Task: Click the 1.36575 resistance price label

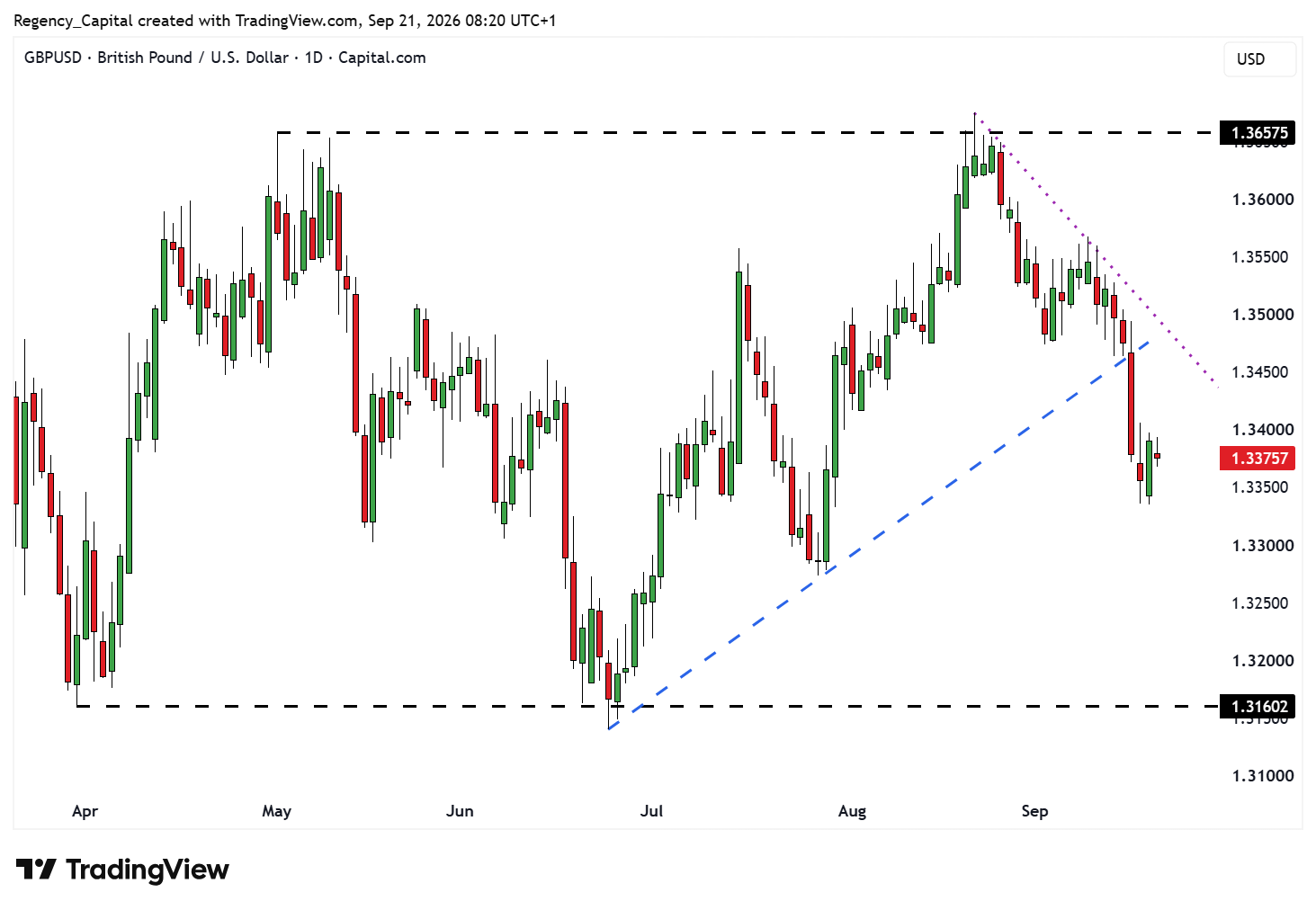Action: [1259, 133]
